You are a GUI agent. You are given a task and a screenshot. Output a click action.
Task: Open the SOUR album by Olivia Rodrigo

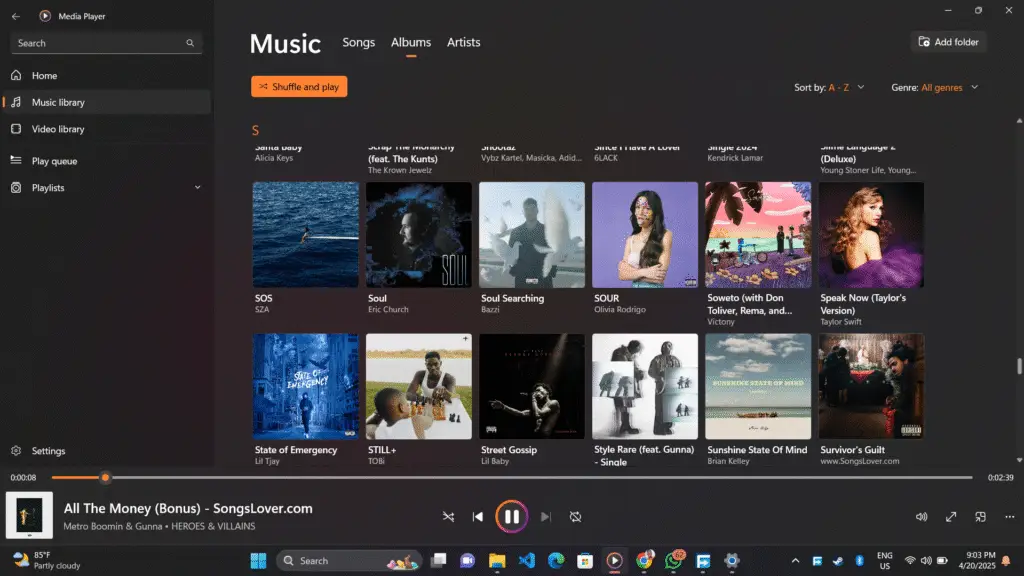(645, 235)
